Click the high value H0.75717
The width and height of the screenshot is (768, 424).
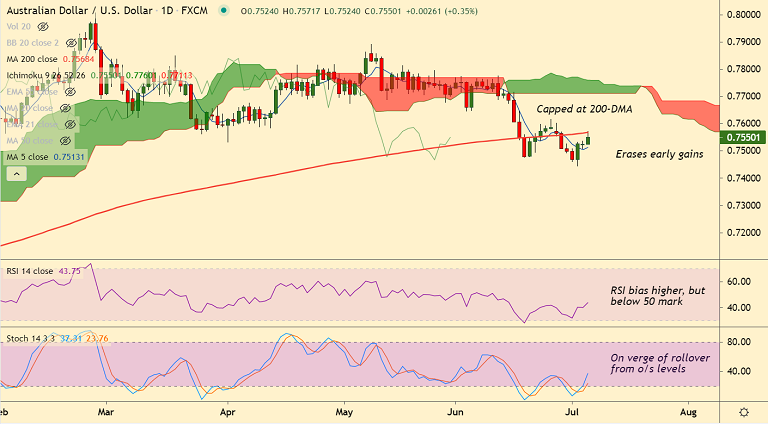[x=301, y=11]
